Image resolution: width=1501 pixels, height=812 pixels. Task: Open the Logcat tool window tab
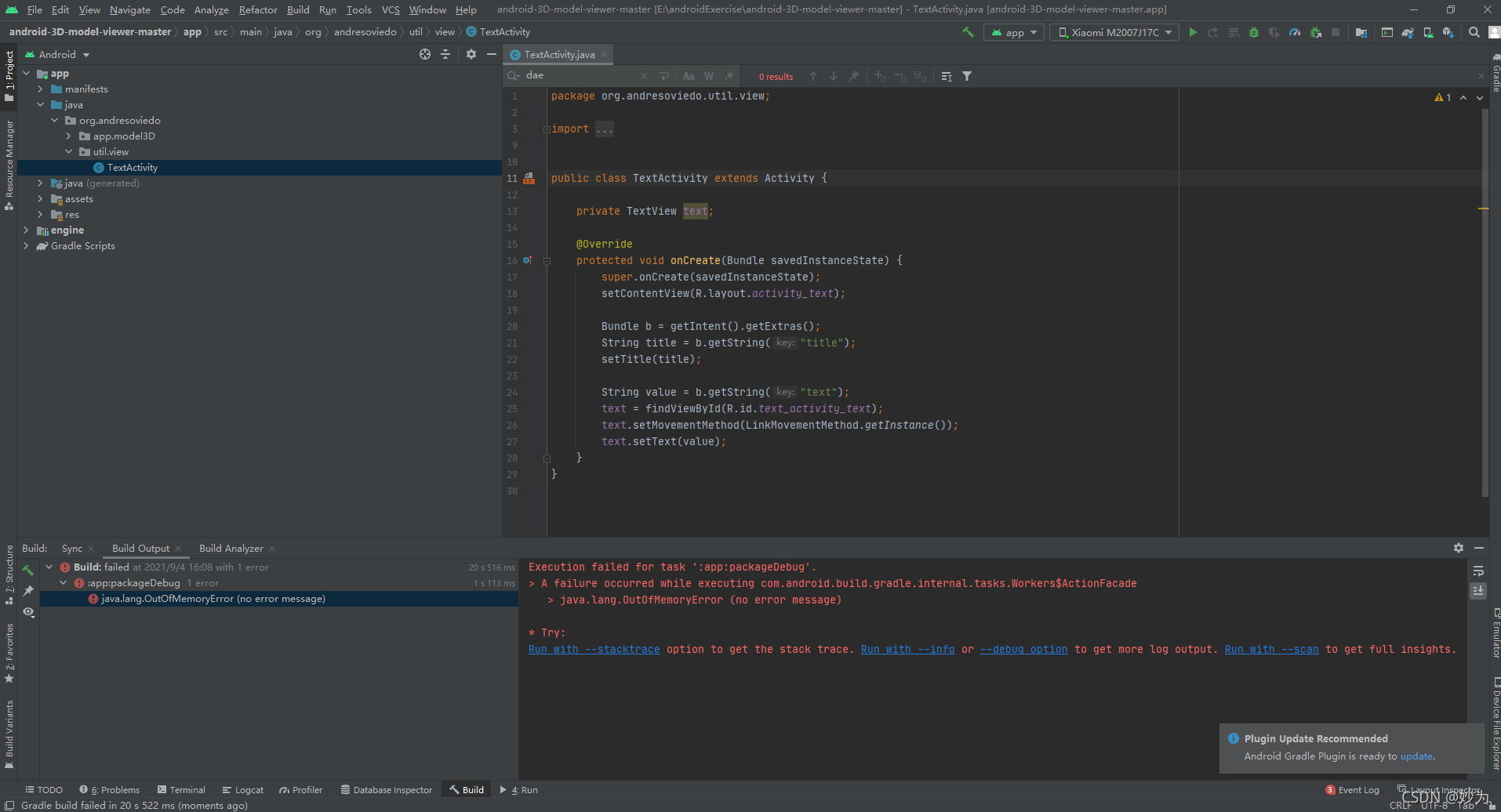(x=243, y=789)
